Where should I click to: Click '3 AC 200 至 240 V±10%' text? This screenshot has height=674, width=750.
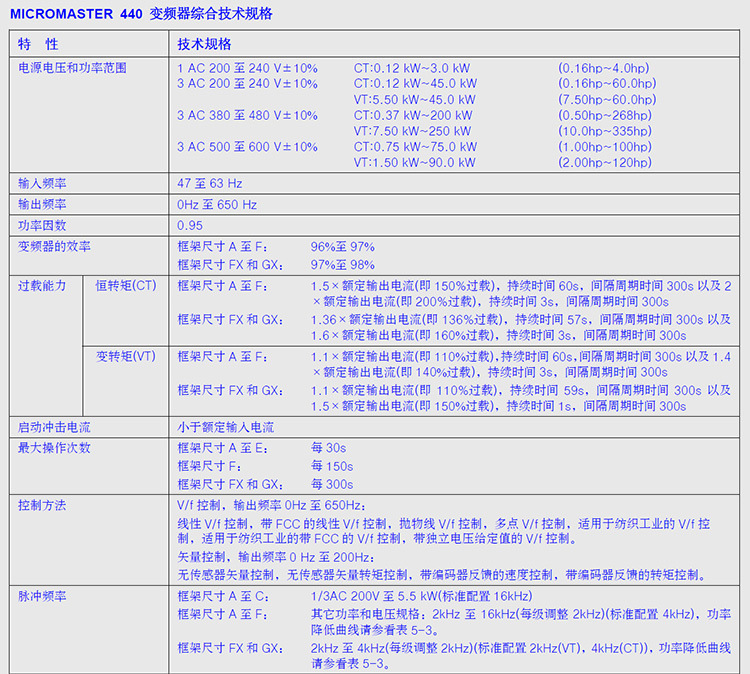[247, 84]
